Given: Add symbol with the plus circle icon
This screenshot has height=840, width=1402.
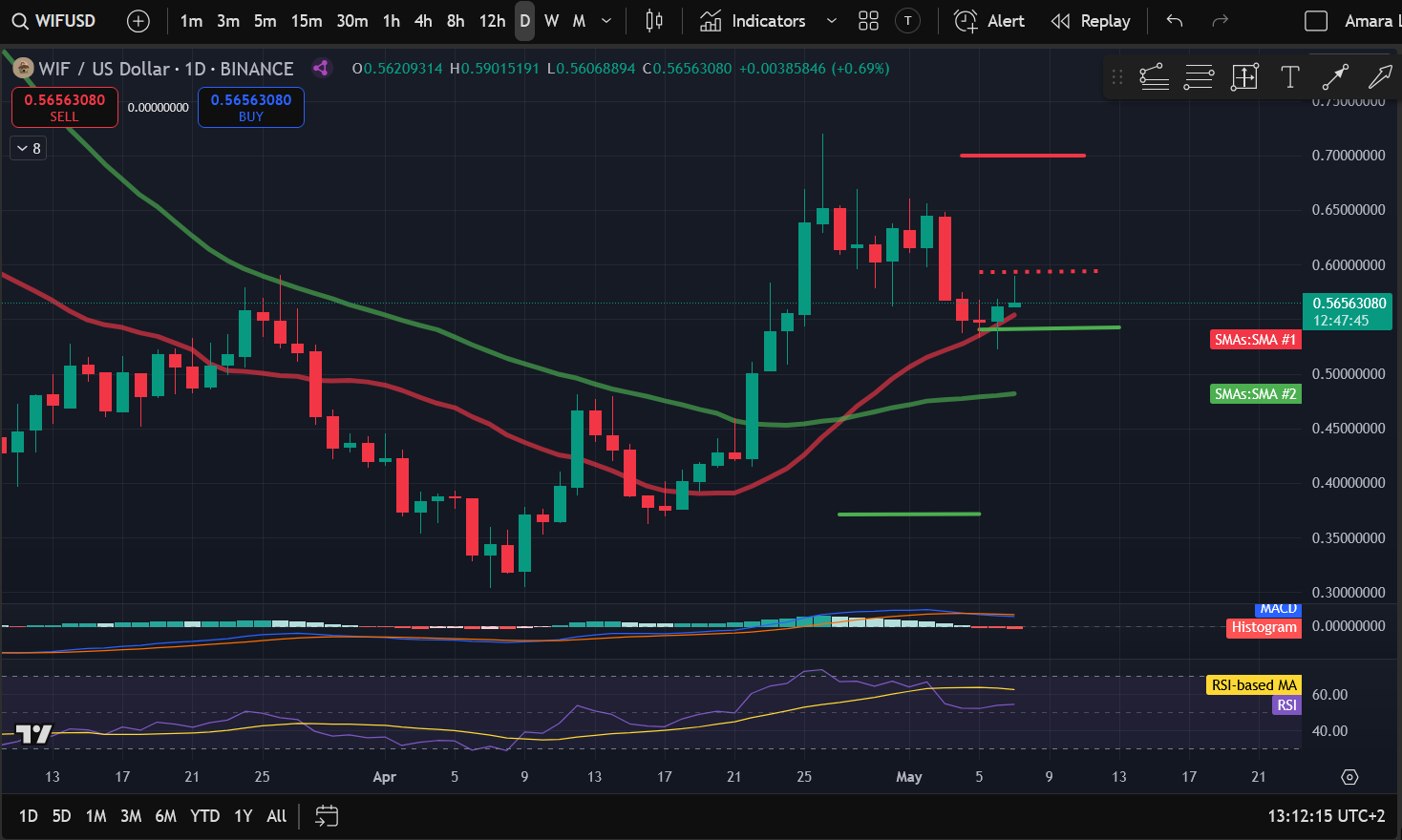Looking at the screenshot, I should pyautogui.click(x=138, y=21).
